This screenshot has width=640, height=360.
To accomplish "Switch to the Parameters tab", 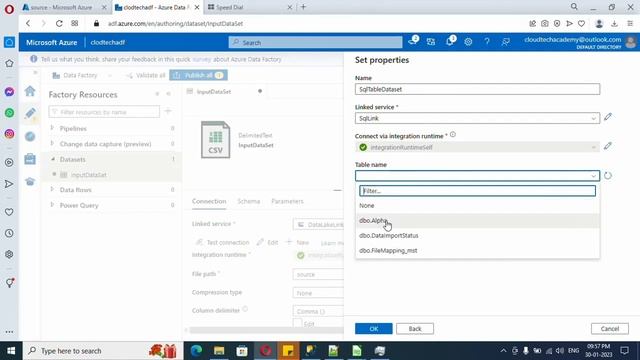I will (287, 201).
